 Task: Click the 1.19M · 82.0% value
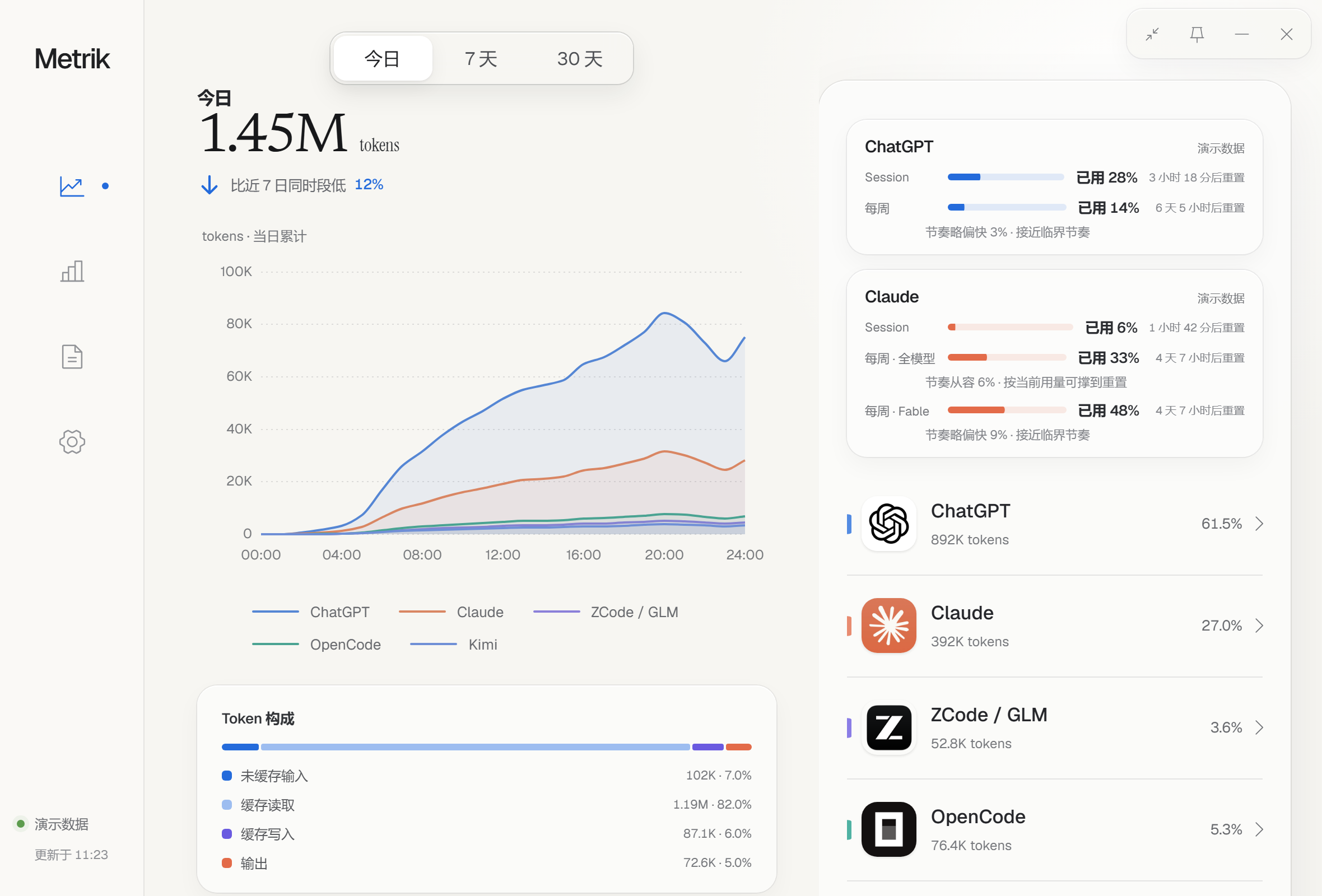click(712, 805)
